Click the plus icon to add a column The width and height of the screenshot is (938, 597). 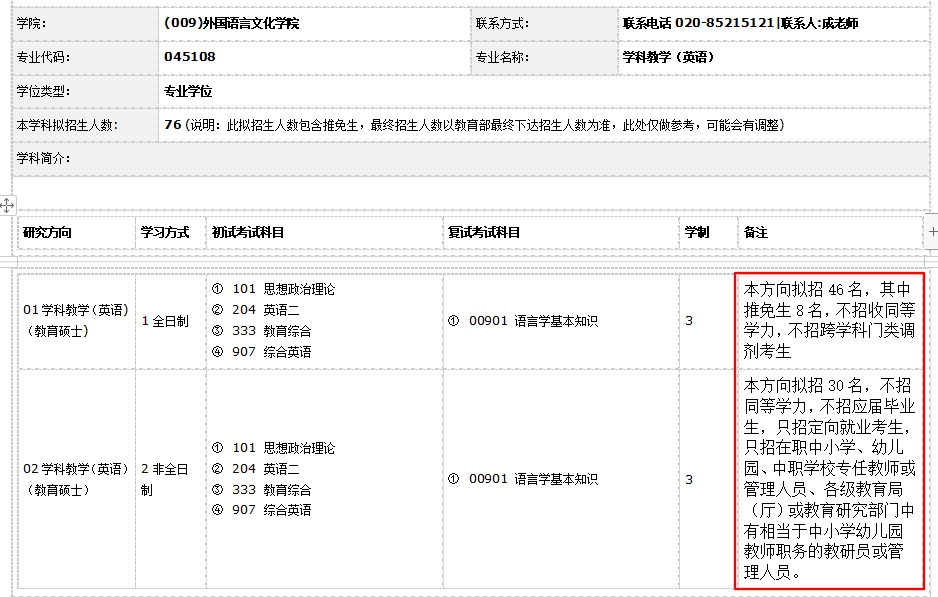pos(932,232)
